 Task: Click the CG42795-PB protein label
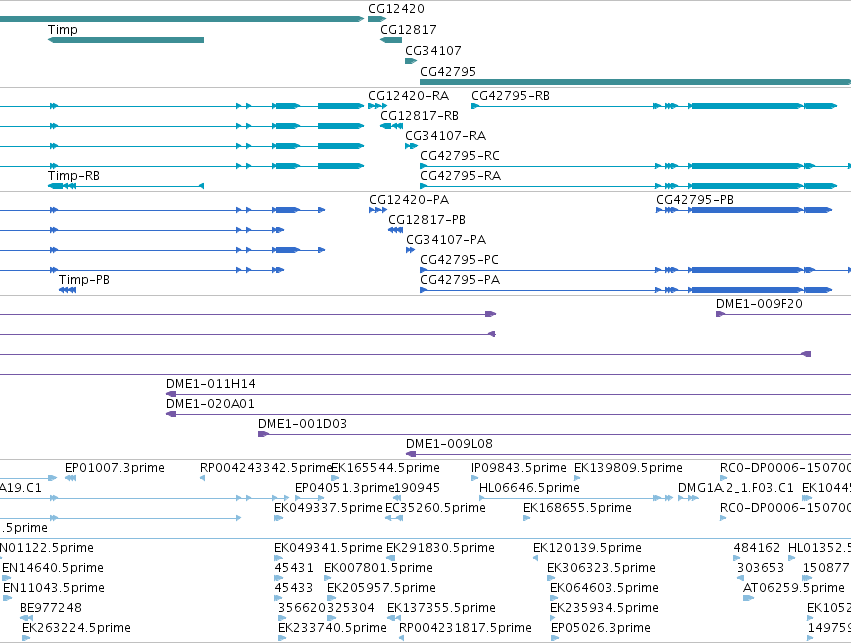pos(695,200)
